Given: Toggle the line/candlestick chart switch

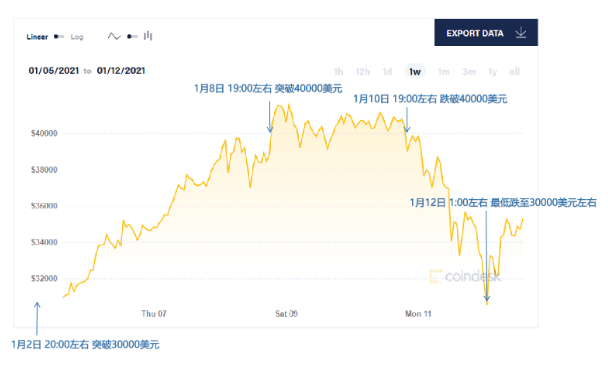Looking at the screenshot, I should (x=132, y=36).
